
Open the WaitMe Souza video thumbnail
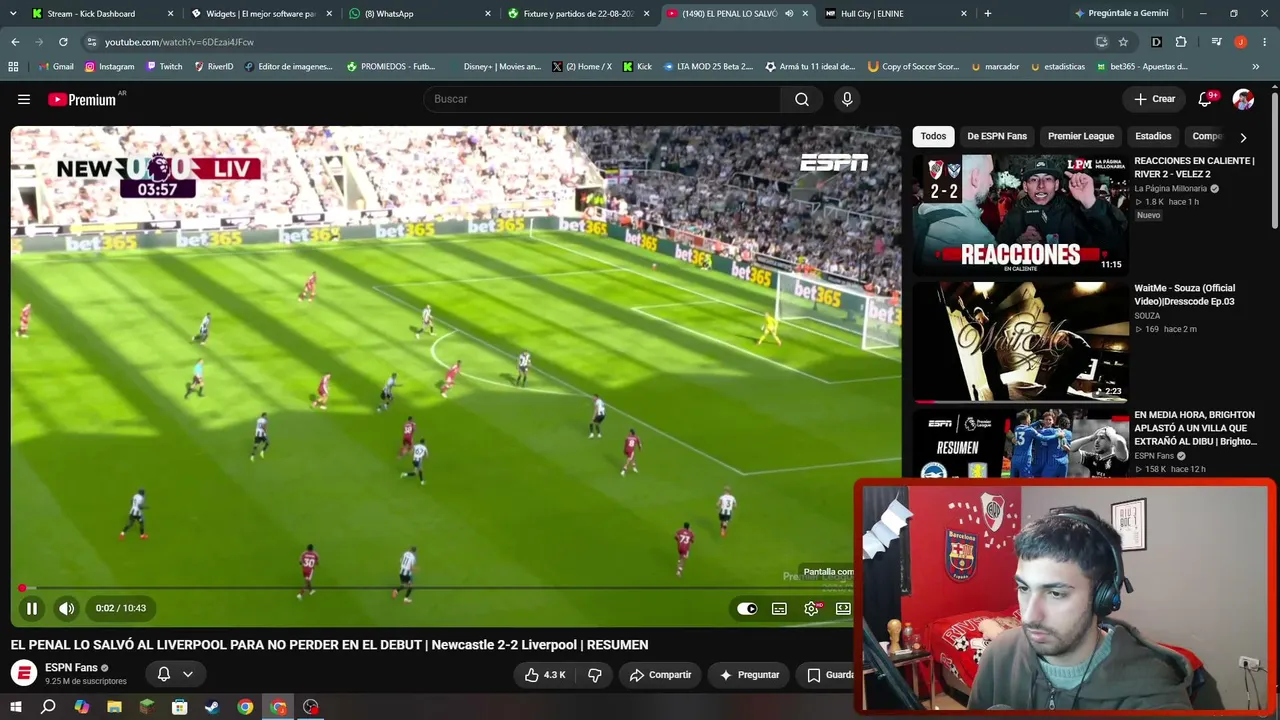point(1020,341)
